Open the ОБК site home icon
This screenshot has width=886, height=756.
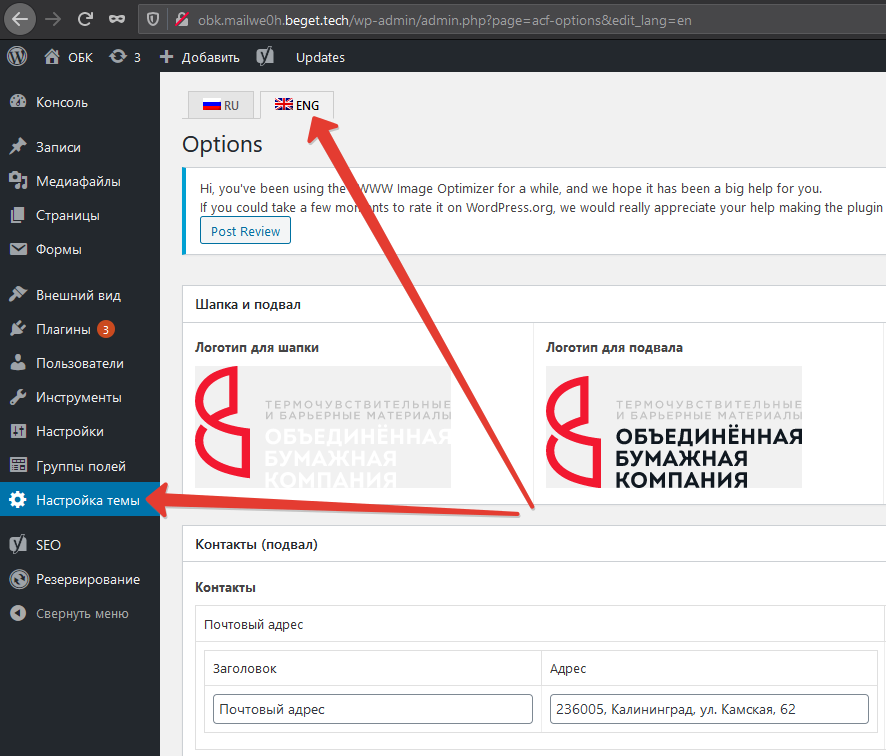coord(53,57)
